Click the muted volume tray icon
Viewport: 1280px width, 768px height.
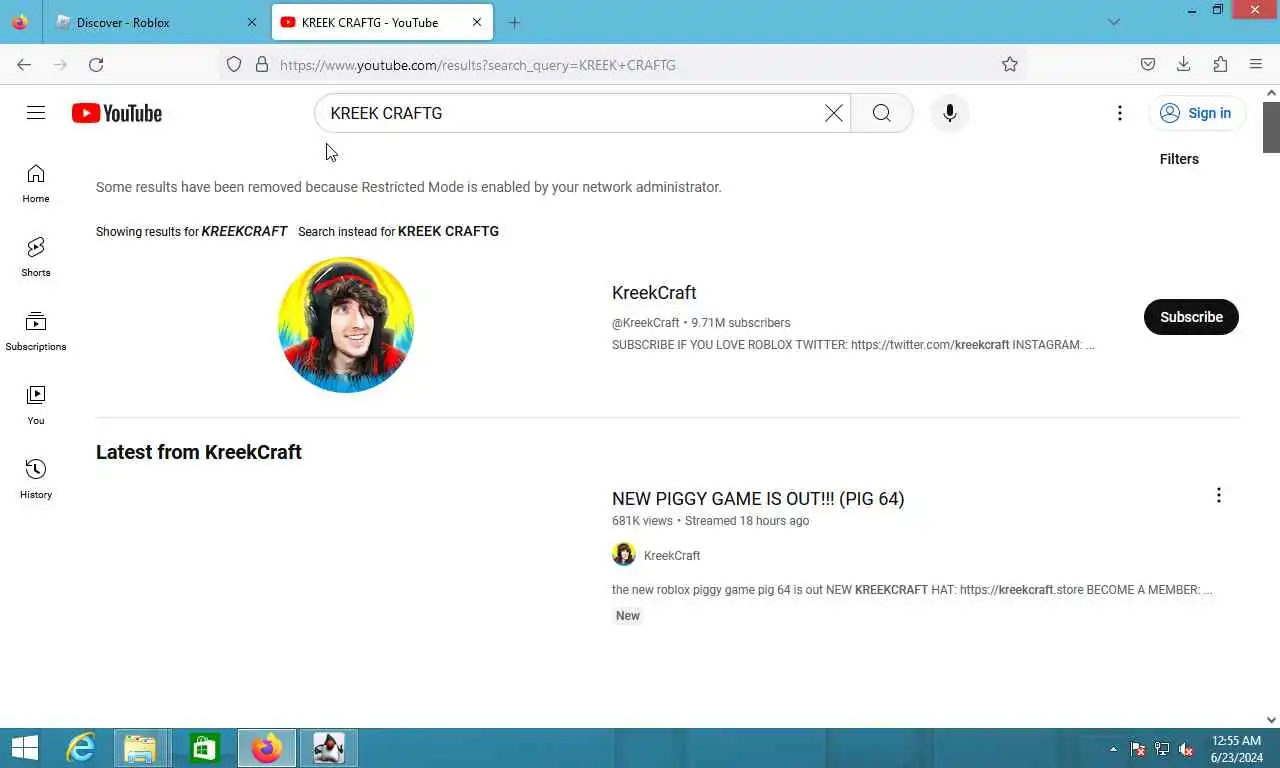click(x=1186, y=749)
